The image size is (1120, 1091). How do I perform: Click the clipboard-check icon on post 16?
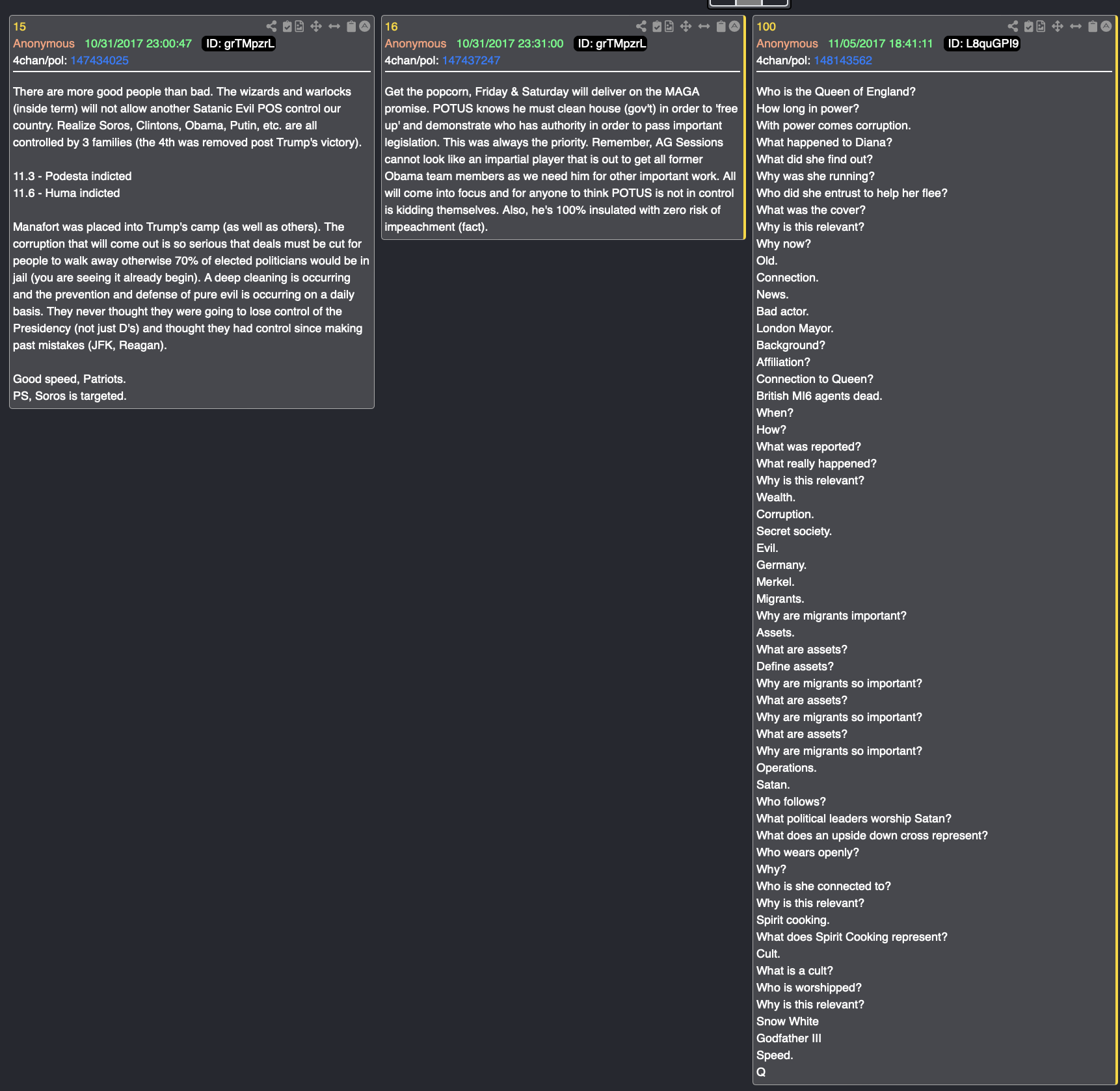pos(657,27)
